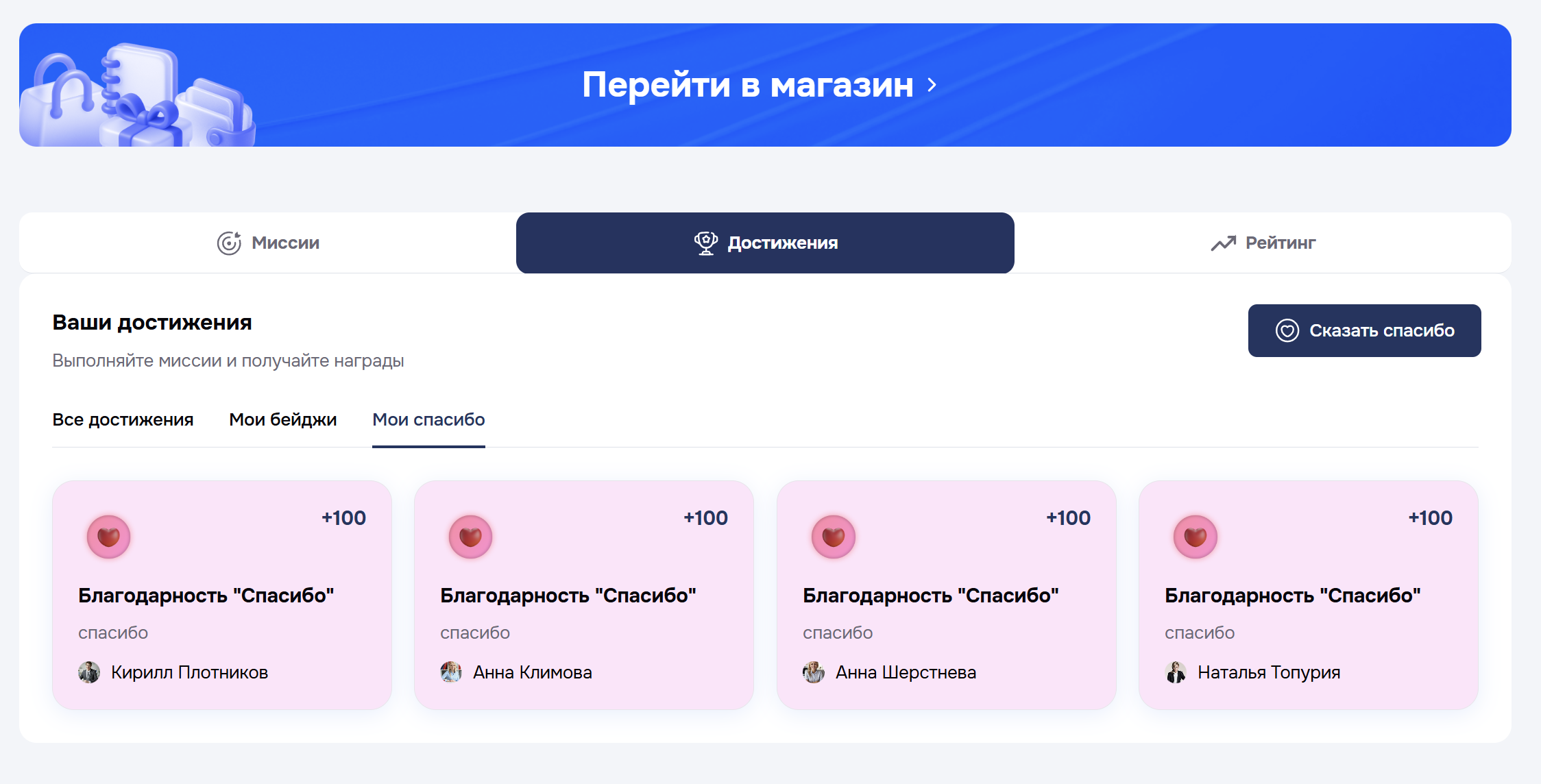1541x784 pixels.
Task: Open the Рейтинг tab
Action: (x=1263, y=243)
